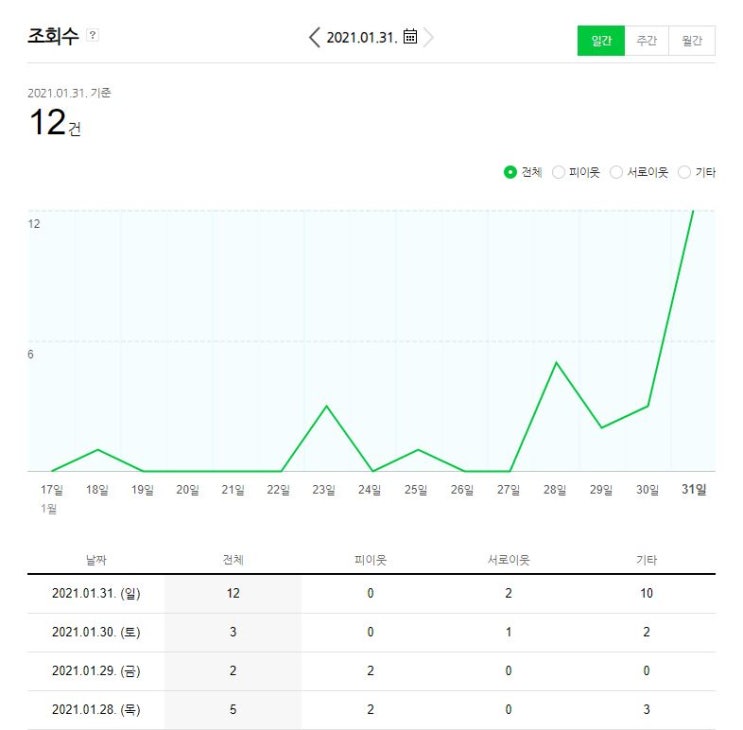The image size is (743, 730).
Task: Select the 서로이웃 radio button
Action: [x=616, y=172]
